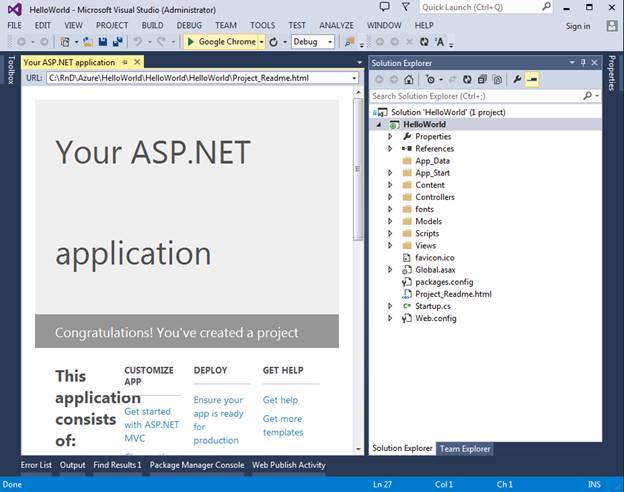Click the notifications filter funnel icon
This screenshot has width=624, height=492.
[x=406, y=7]
